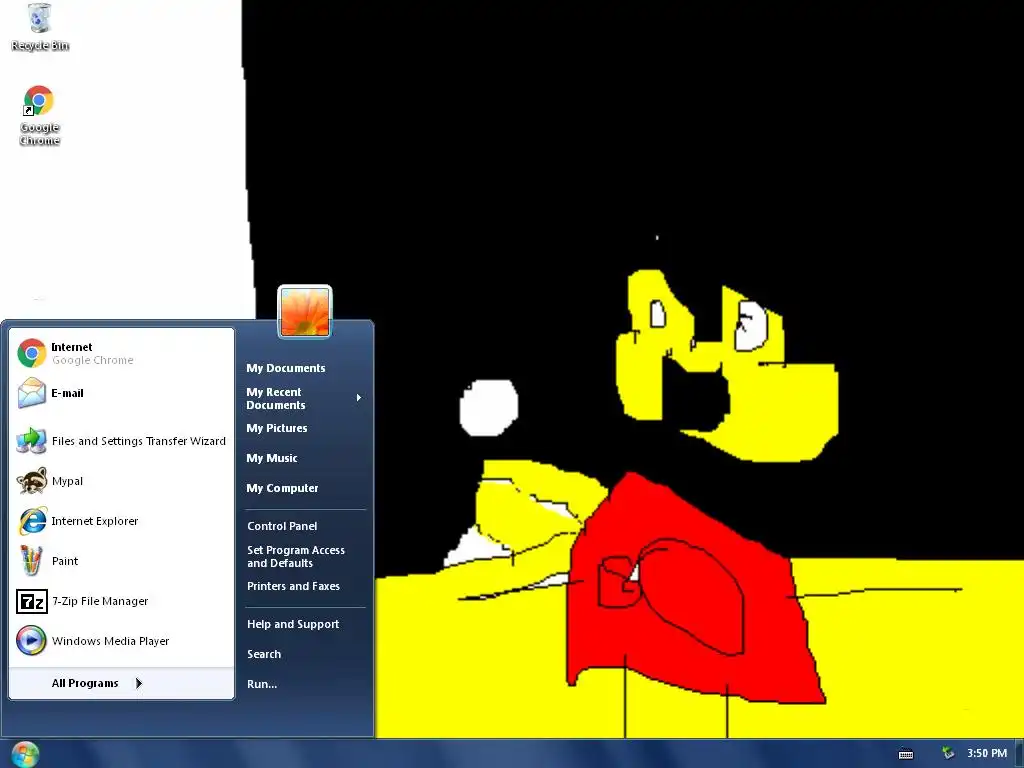Viewport: 1024px width, 768px height.
Task: Click the Start orb button
Action: click(x=25, y=754)
